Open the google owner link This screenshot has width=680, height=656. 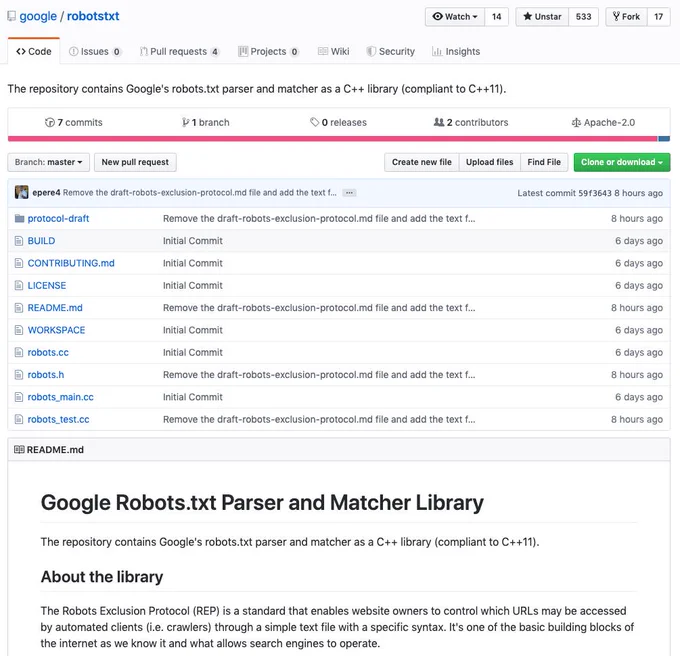click(x=38, y=16)
